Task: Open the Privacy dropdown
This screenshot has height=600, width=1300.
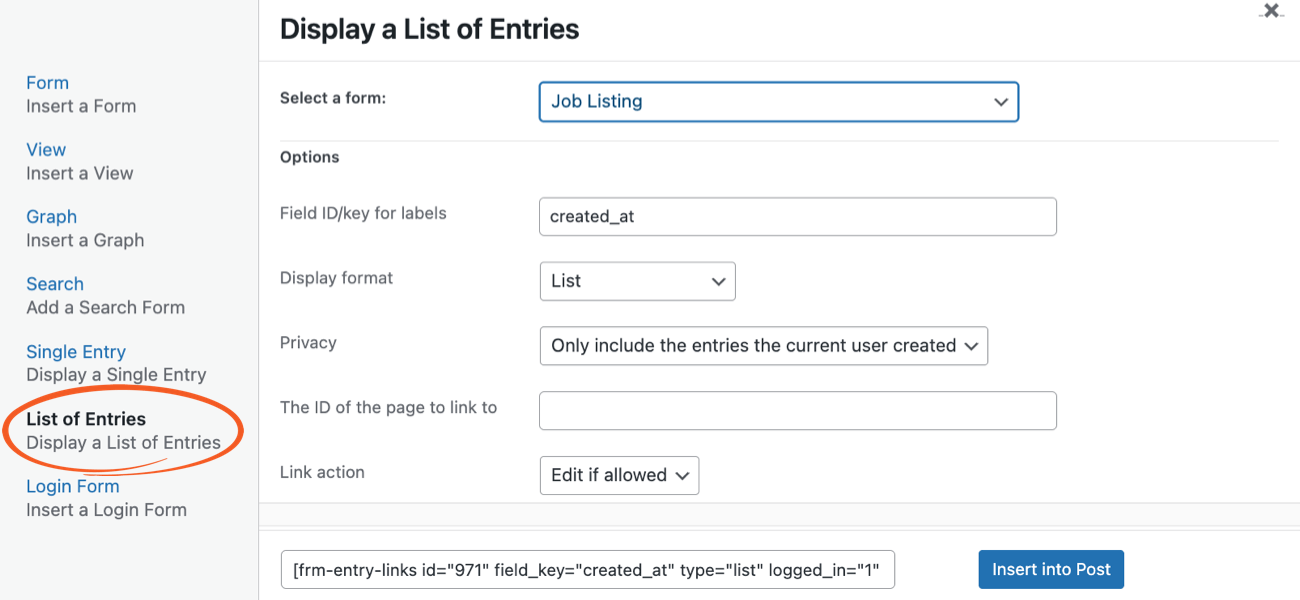Action: tap(763, 346)
